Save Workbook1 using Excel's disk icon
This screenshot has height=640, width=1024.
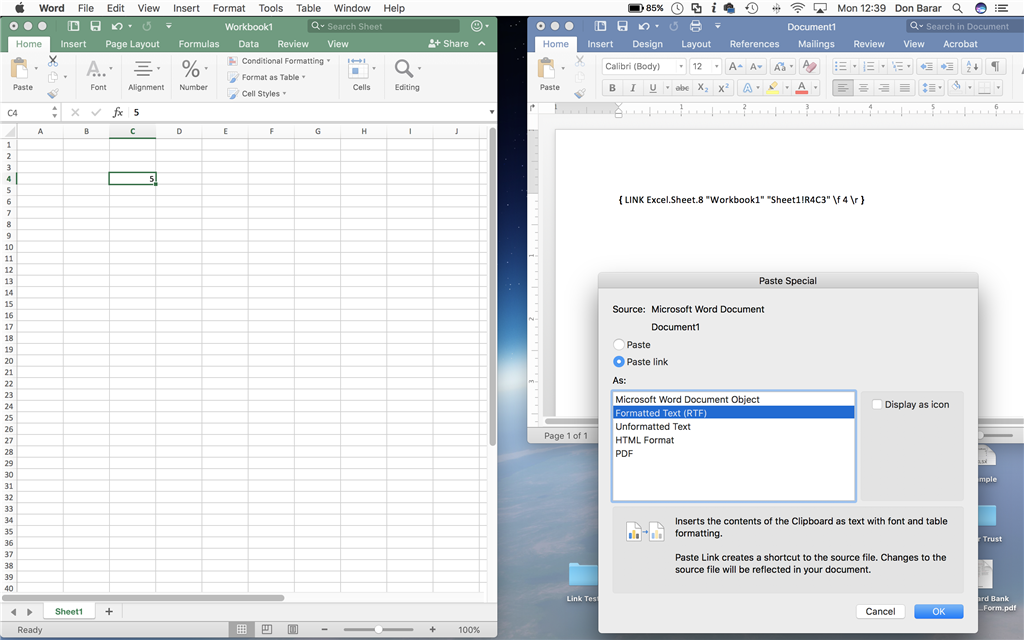point(95,26)
